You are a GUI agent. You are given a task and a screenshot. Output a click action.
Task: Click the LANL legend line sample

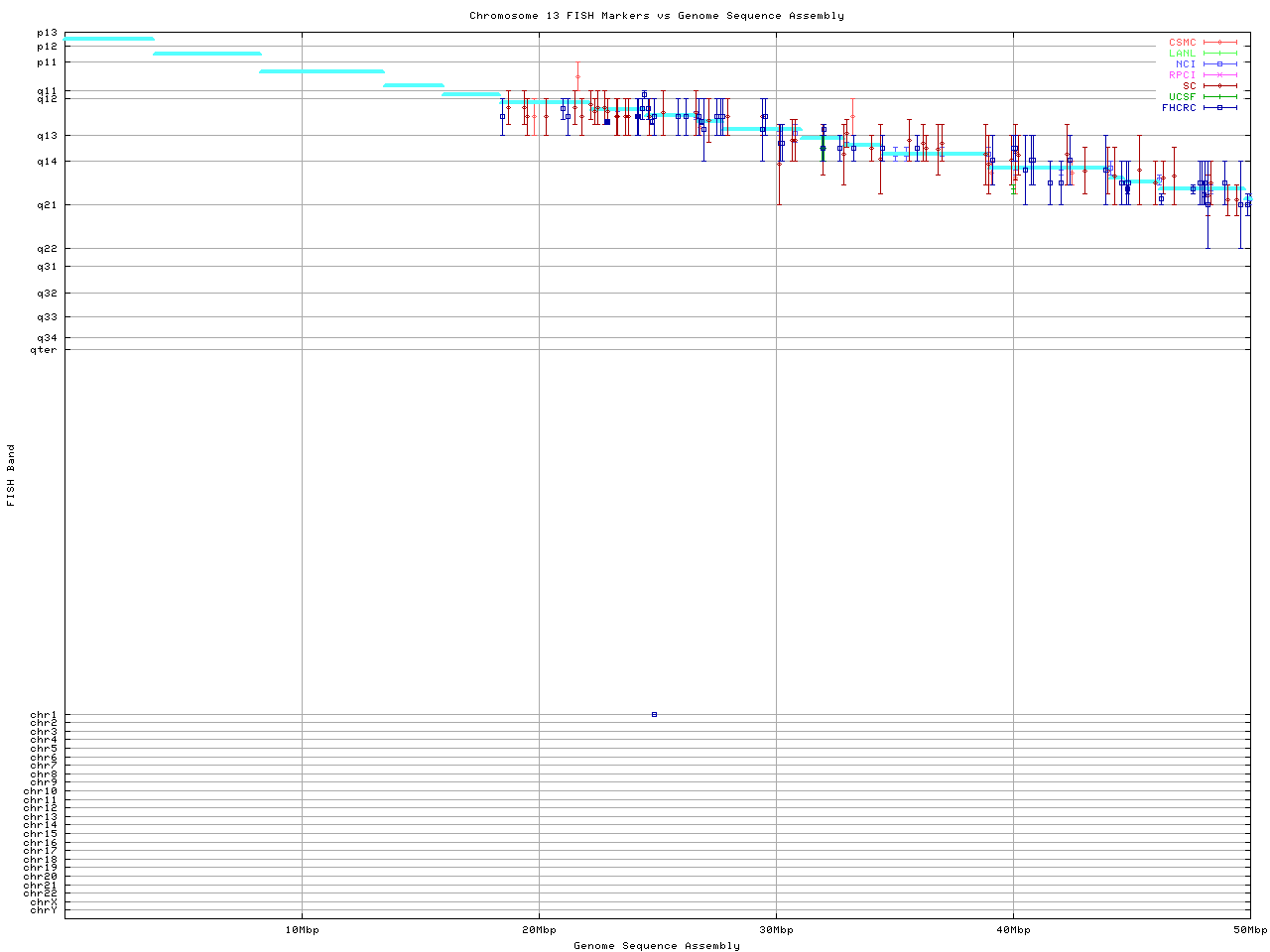click(x=1219, y=54)
